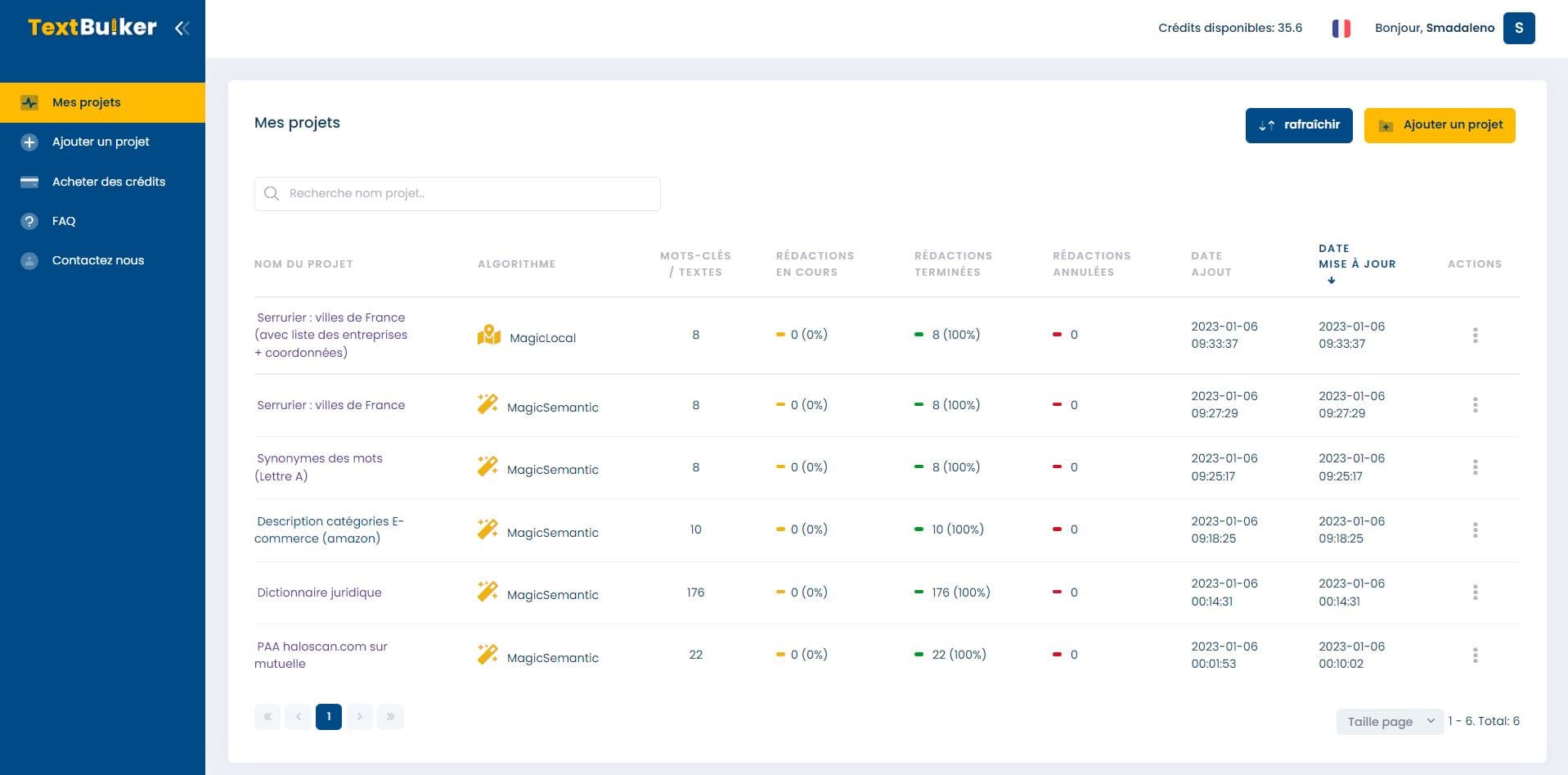Switch language via the French flag
The width and height of the screenshot is (1568, 775).
coord(1341,27)
